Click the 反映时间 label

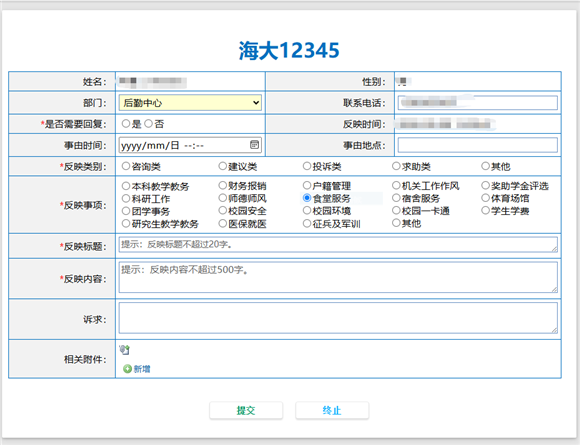point(364,124)
